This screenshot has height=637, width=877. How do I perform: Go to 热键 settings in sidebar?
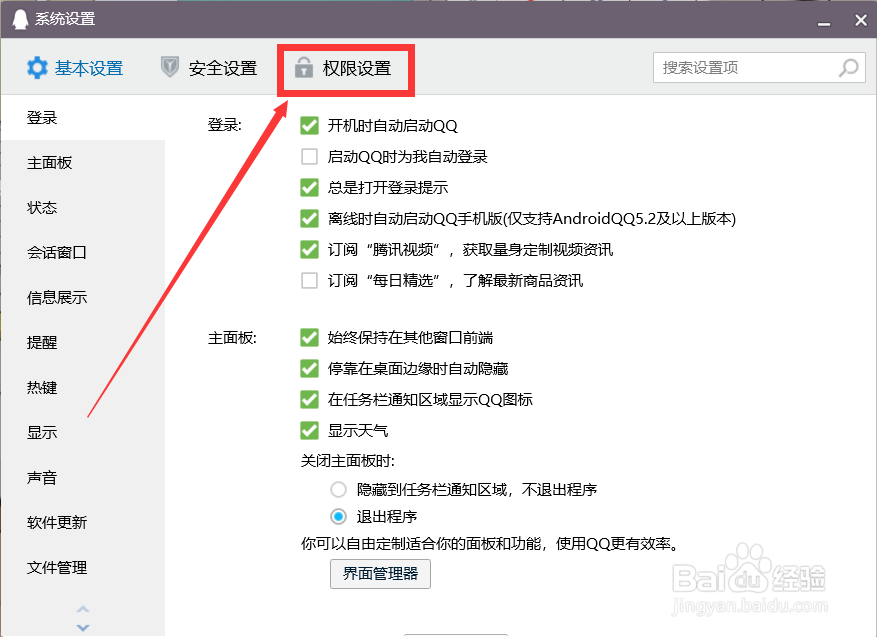(83, 388)
